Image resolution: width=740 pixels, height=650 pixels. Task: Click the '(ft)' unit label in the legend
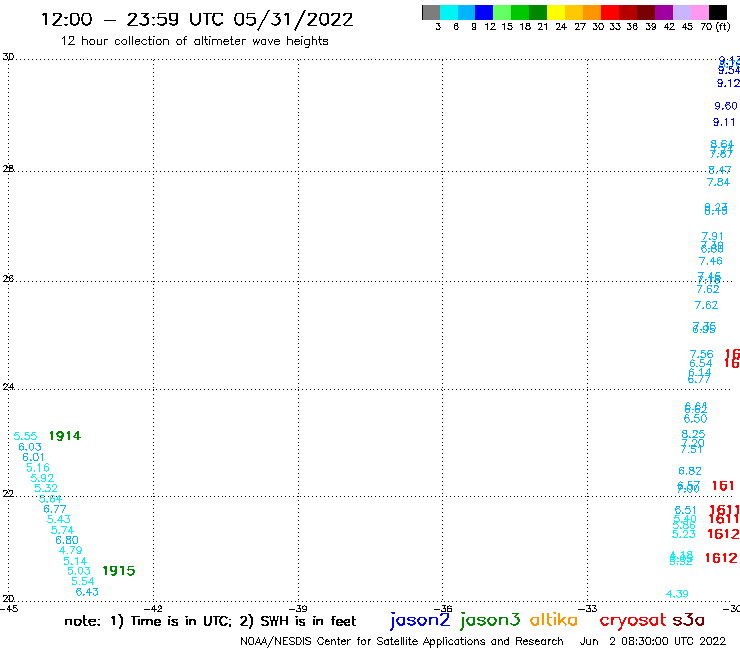click(723, 26)
